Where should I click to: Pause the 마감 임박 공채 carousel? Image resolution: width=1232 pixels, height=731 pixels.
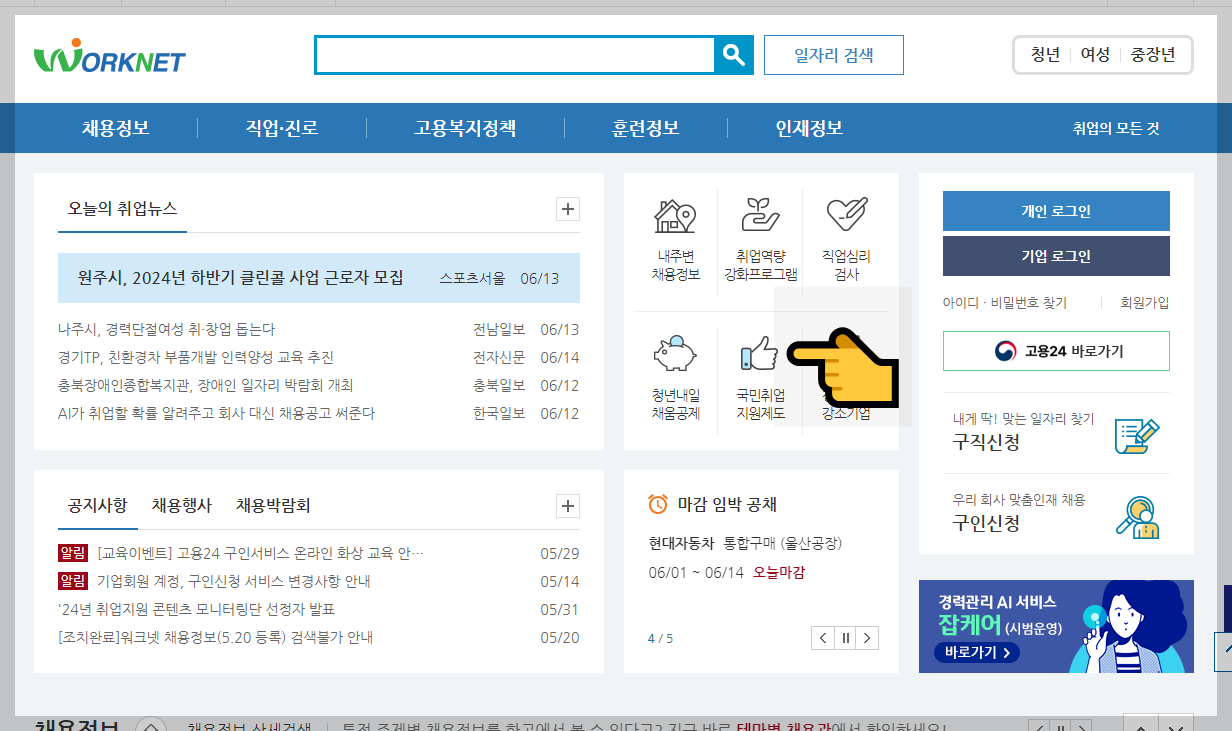[845, 637]
